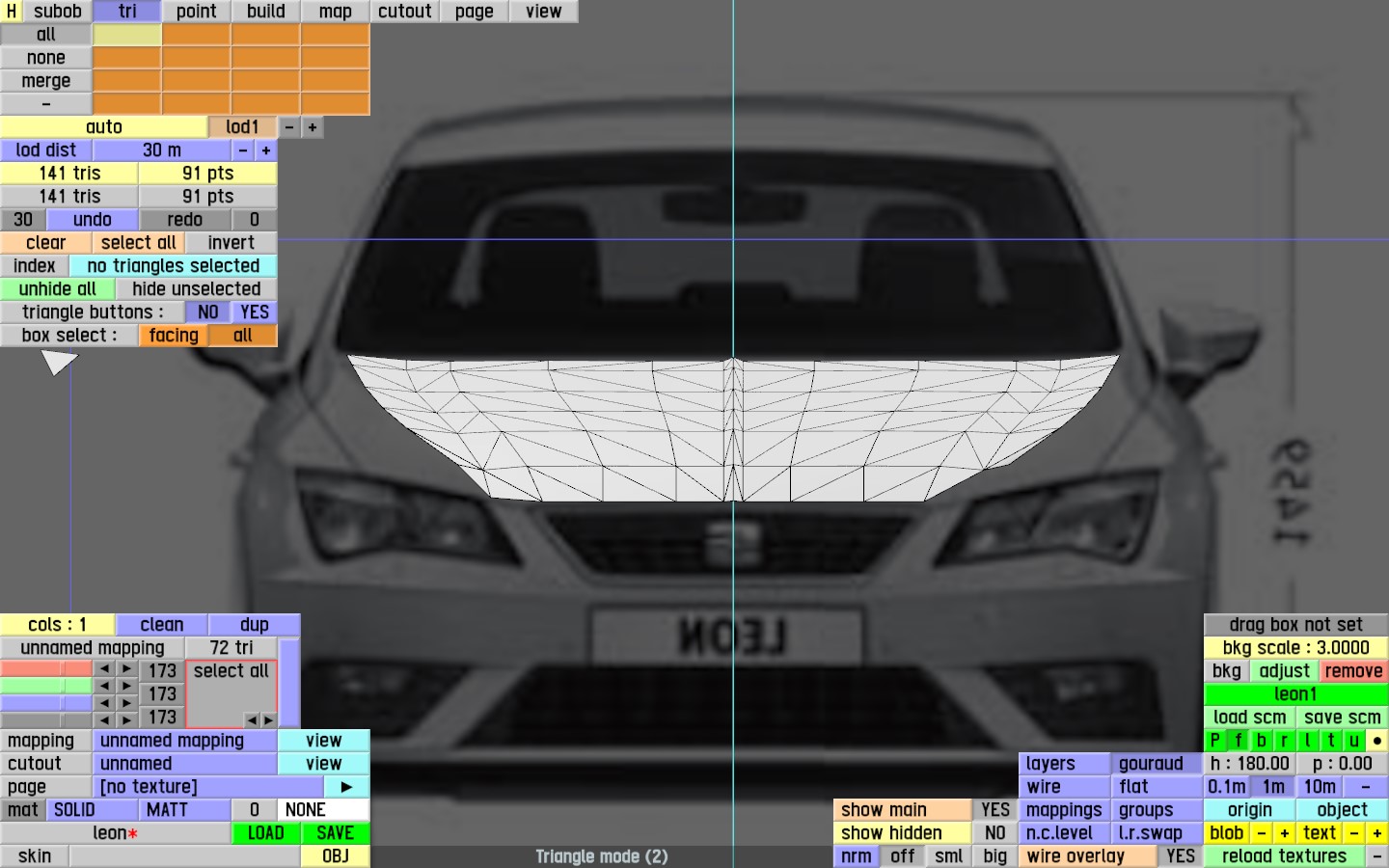The height and width of the screenshot is (868, 1389).
Task: Choose the 0.1m grid size
Action: 1227,787
